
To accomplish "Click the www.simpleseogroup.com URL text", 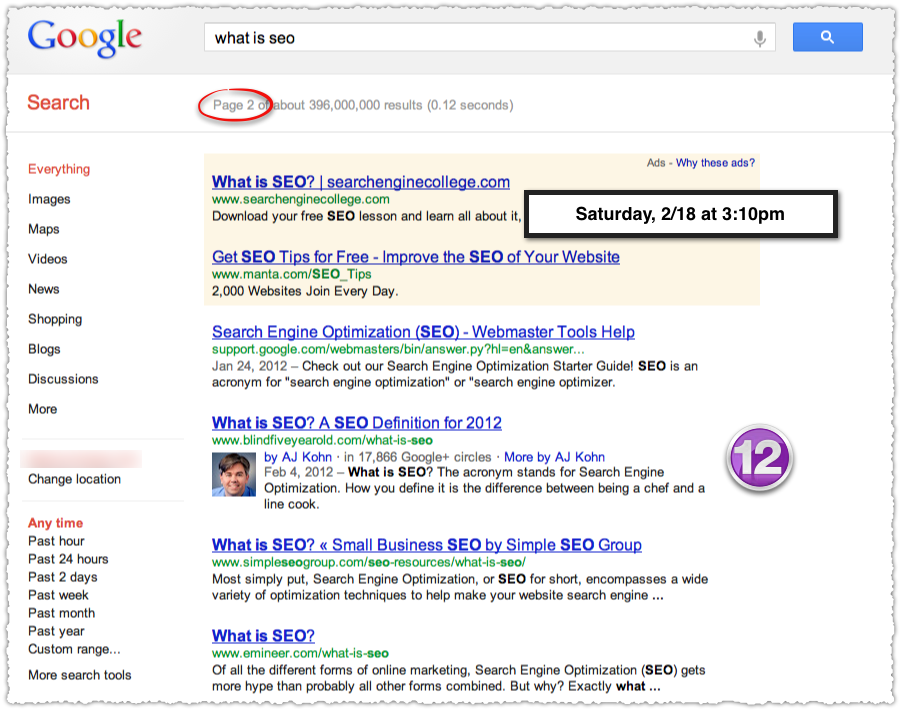I will [x=368, y=562].
